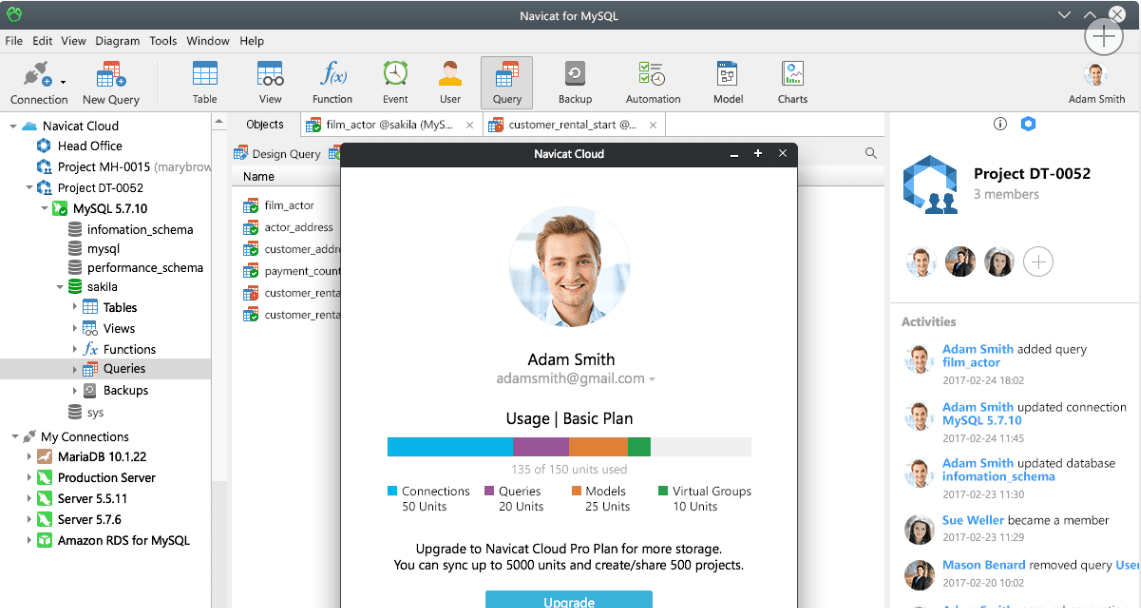
Task: Click the orange Models usage bar segment
Action: [x=598, y=447]
